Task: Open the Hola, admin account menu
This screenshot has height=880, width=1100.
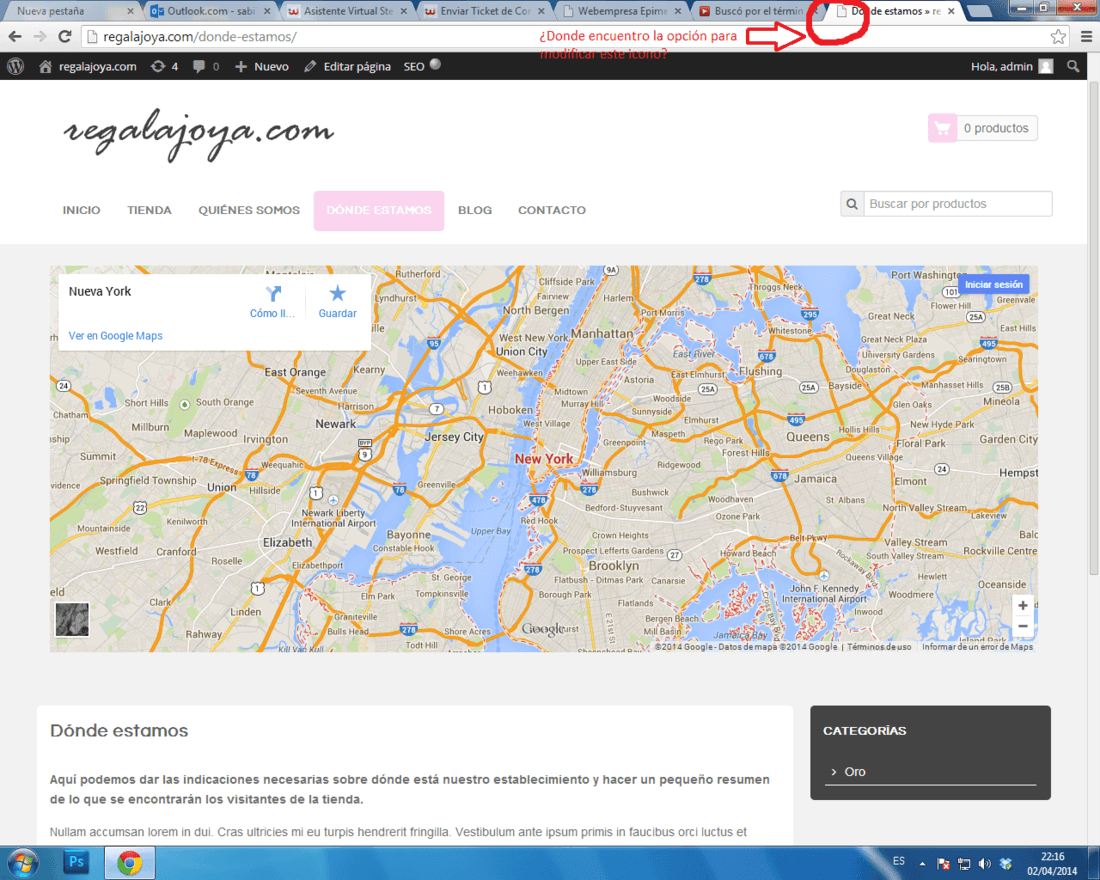Action: [x=1012, y=66]
